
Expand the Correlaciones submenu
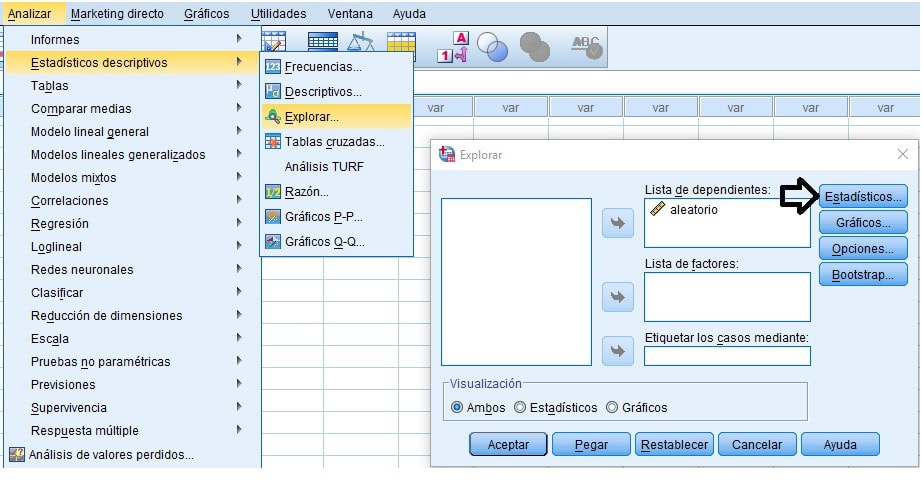click(239, 199)
